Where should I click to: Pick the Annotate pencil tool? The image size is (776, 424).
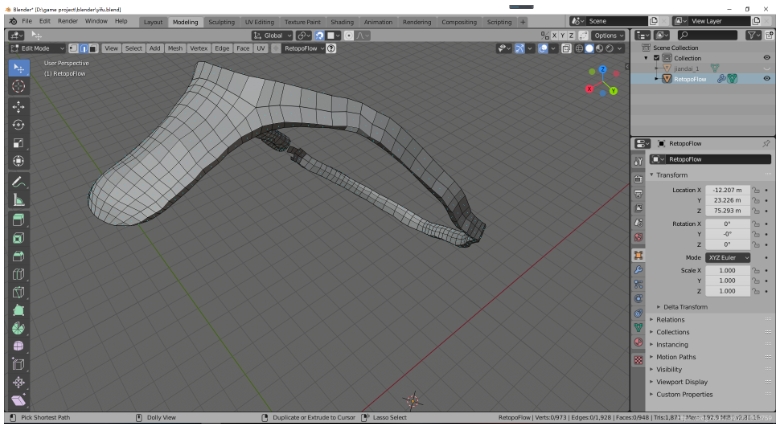tap(19, 181)
